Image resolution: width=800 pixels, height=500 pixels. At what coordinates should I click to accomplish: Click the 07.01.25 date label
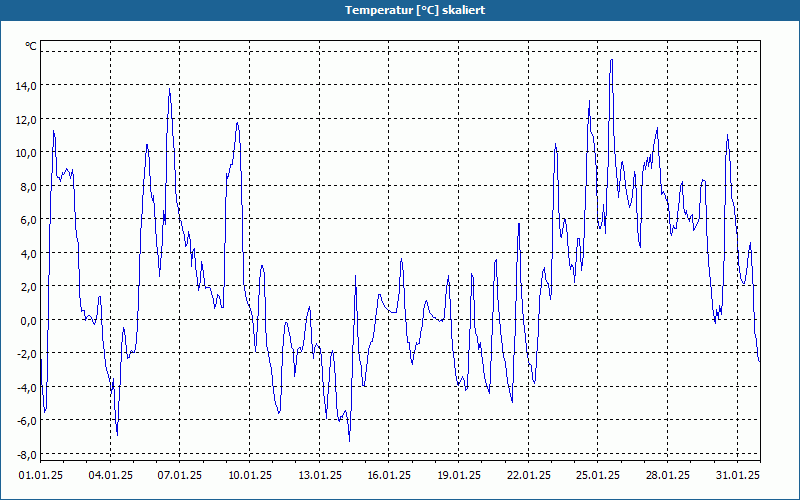(x=180, y=475)
